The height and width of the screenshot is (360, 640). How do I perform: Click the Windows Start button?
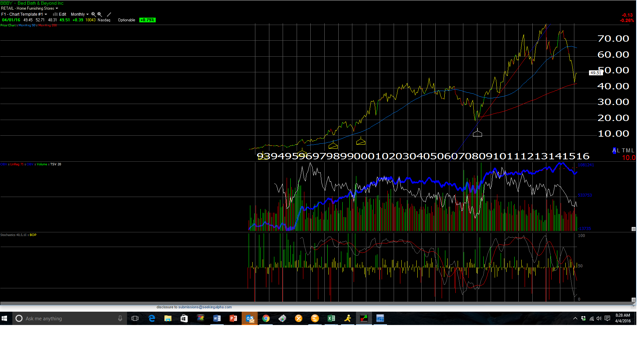[x=4, y=318]
